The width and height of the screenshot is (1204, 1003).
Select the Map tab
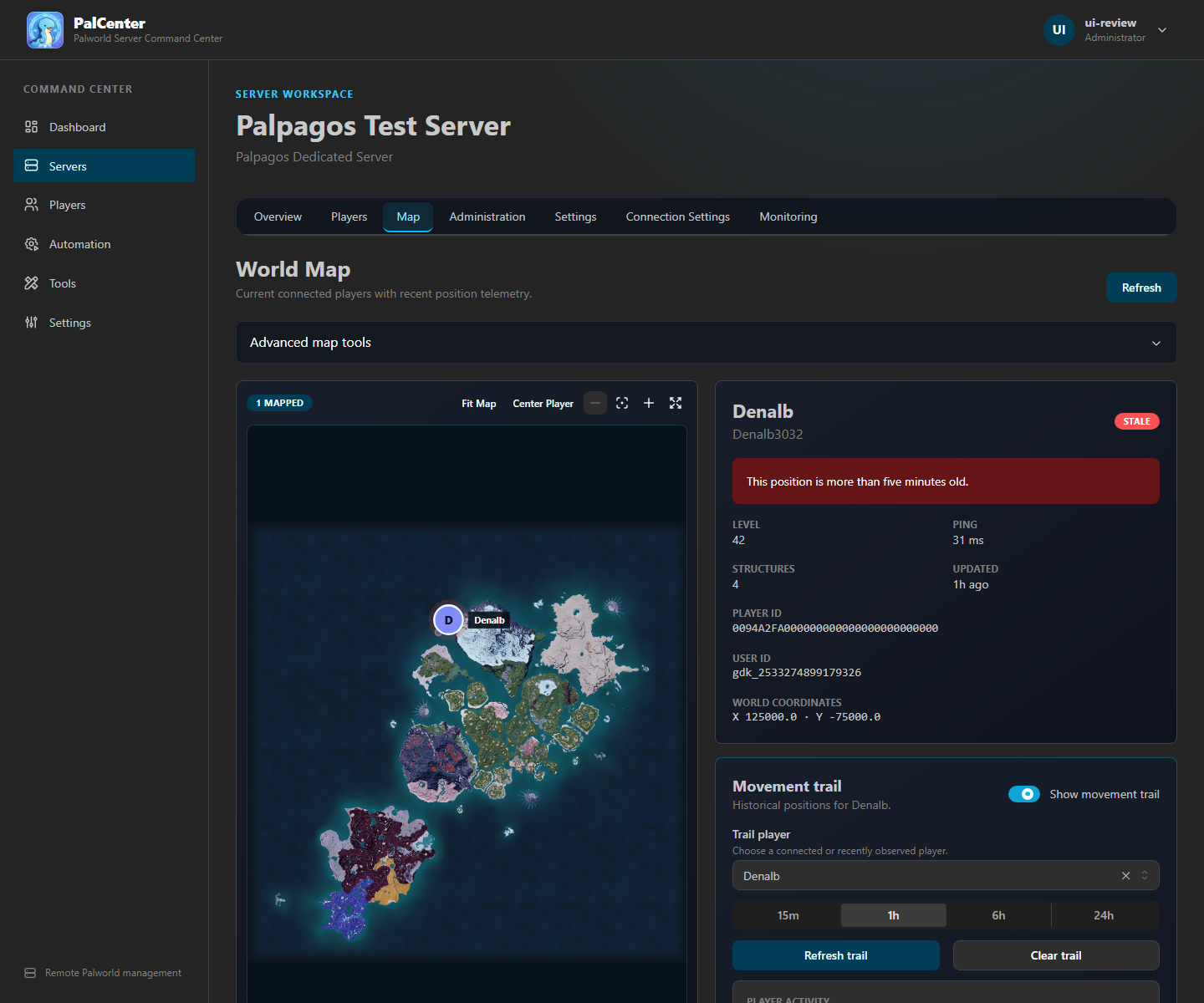(x=408, y=216)
